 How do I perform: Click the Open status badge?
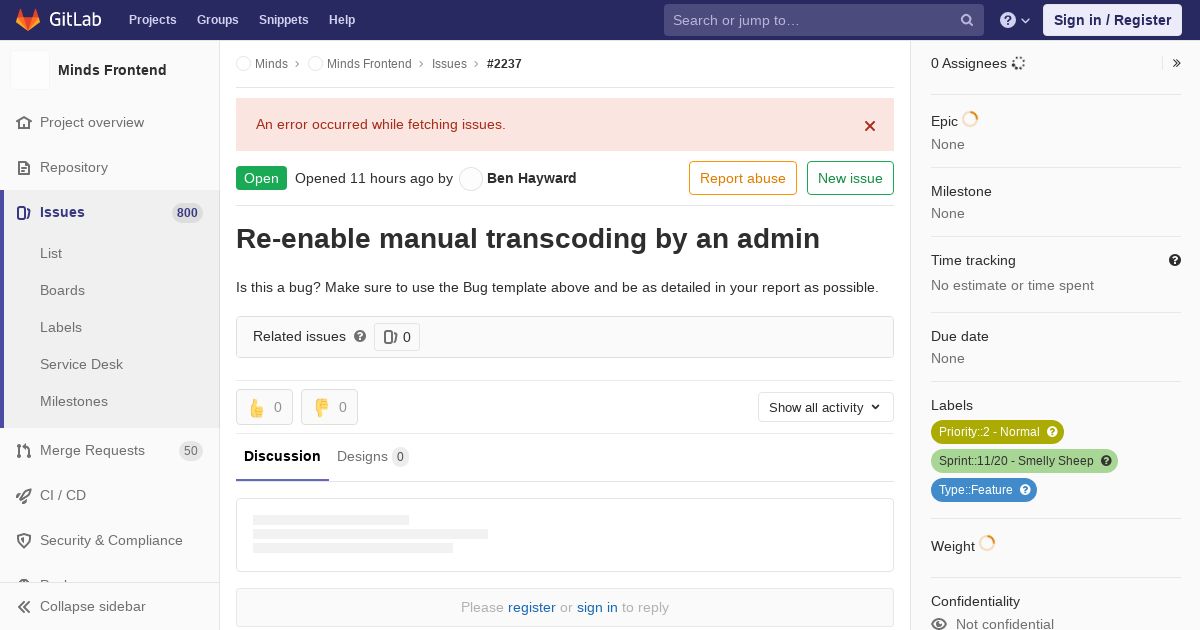click(261, 178)
